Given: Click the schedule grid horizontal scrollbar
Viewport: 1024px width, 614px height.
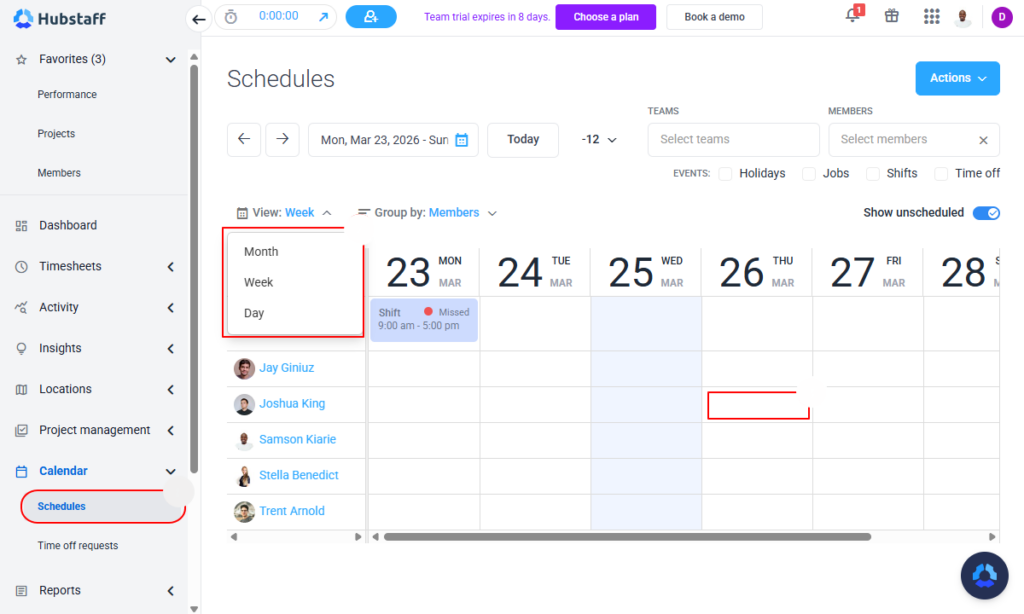Looking at the screenshot, I should (x=627, y=537).
